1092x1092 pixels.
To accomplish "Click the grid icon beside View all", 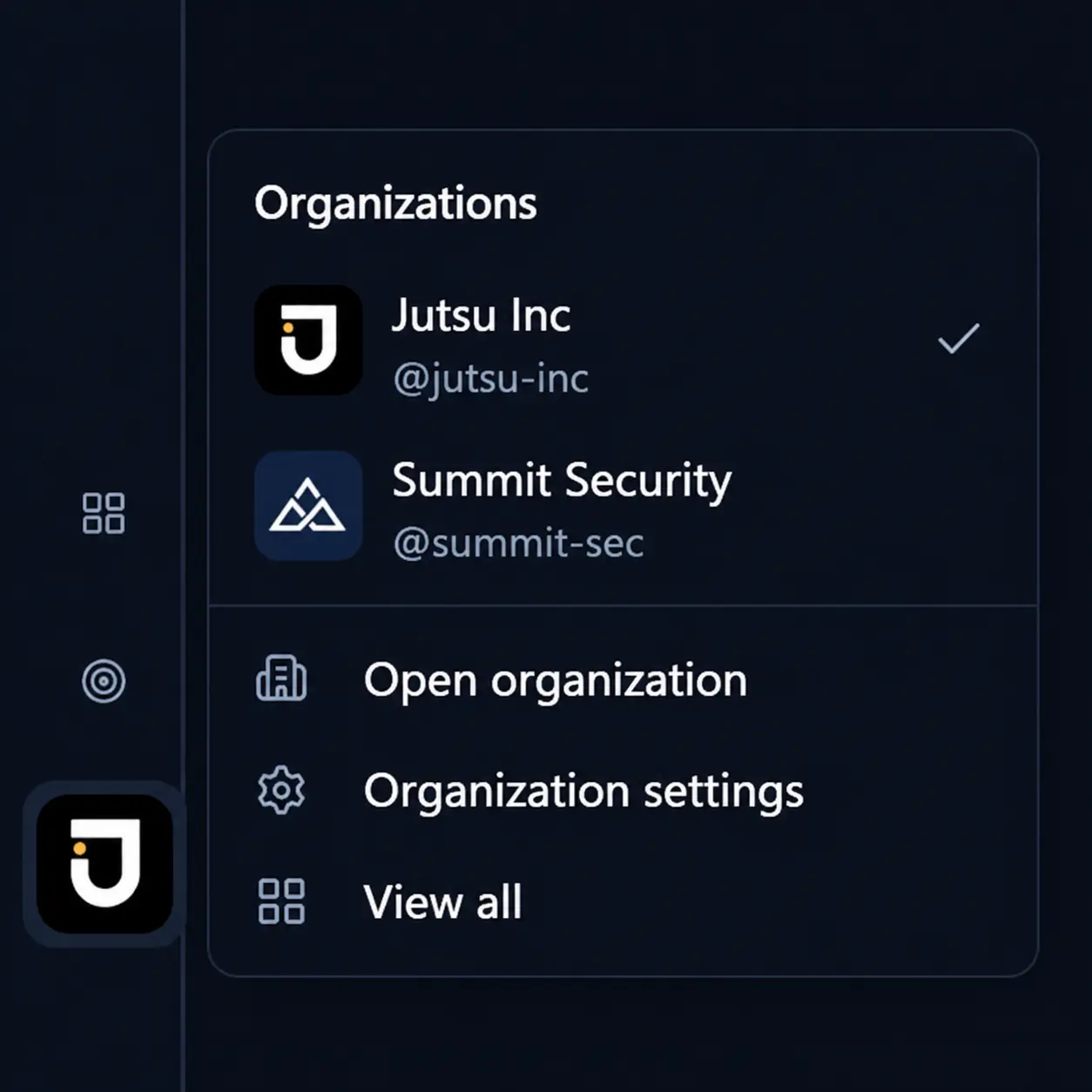I will pos(281,900).
